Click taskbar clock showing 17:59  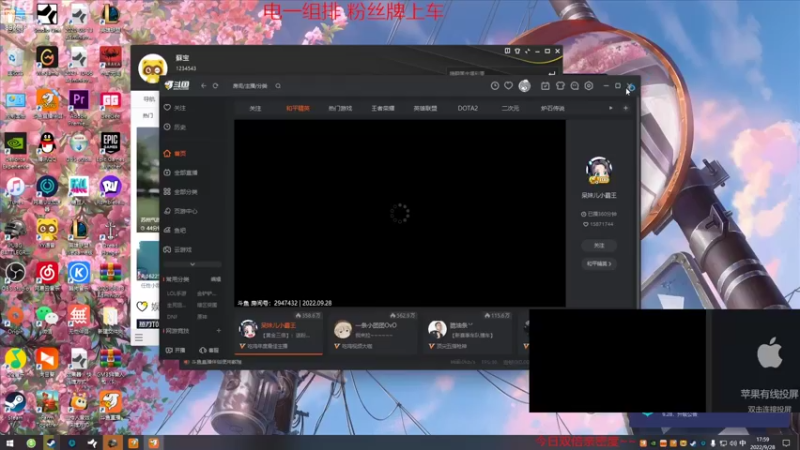point(762,442)
